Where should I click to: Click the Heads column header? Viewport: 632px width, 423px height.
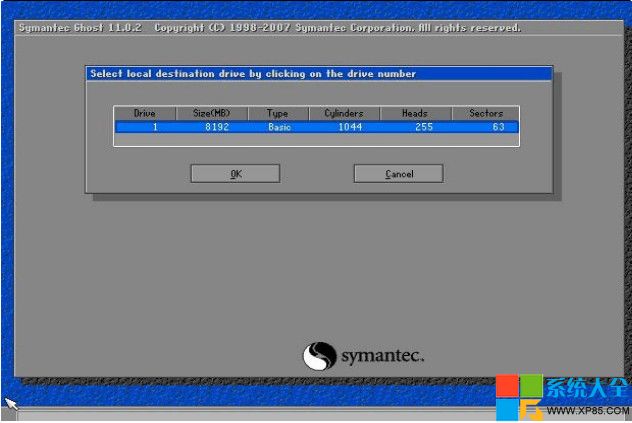click(x=415, y=113)
